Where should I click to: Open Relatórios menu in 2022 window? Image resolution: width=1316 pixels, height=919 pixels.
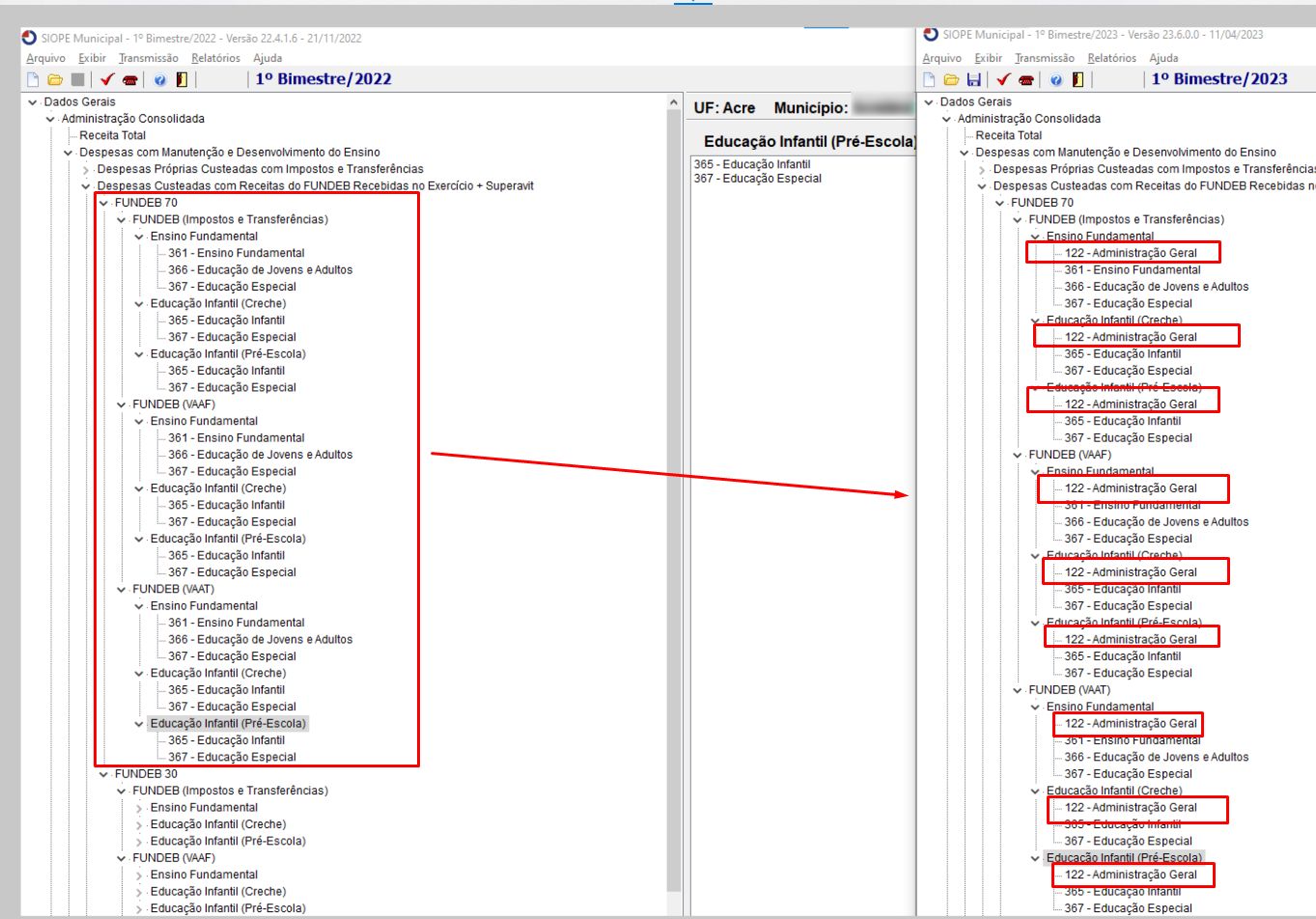(215, 58)
